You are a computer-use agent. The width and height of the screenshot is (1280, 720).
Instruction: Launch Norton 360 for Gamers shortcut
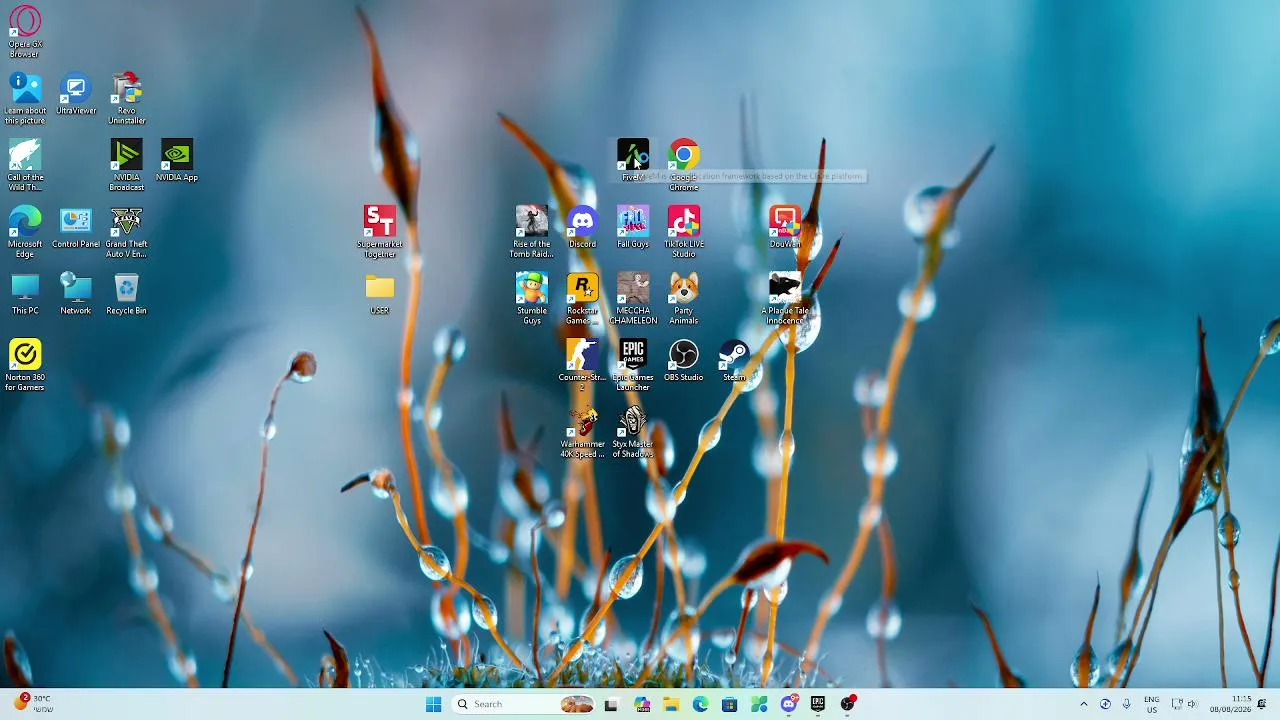pos(25,365)
